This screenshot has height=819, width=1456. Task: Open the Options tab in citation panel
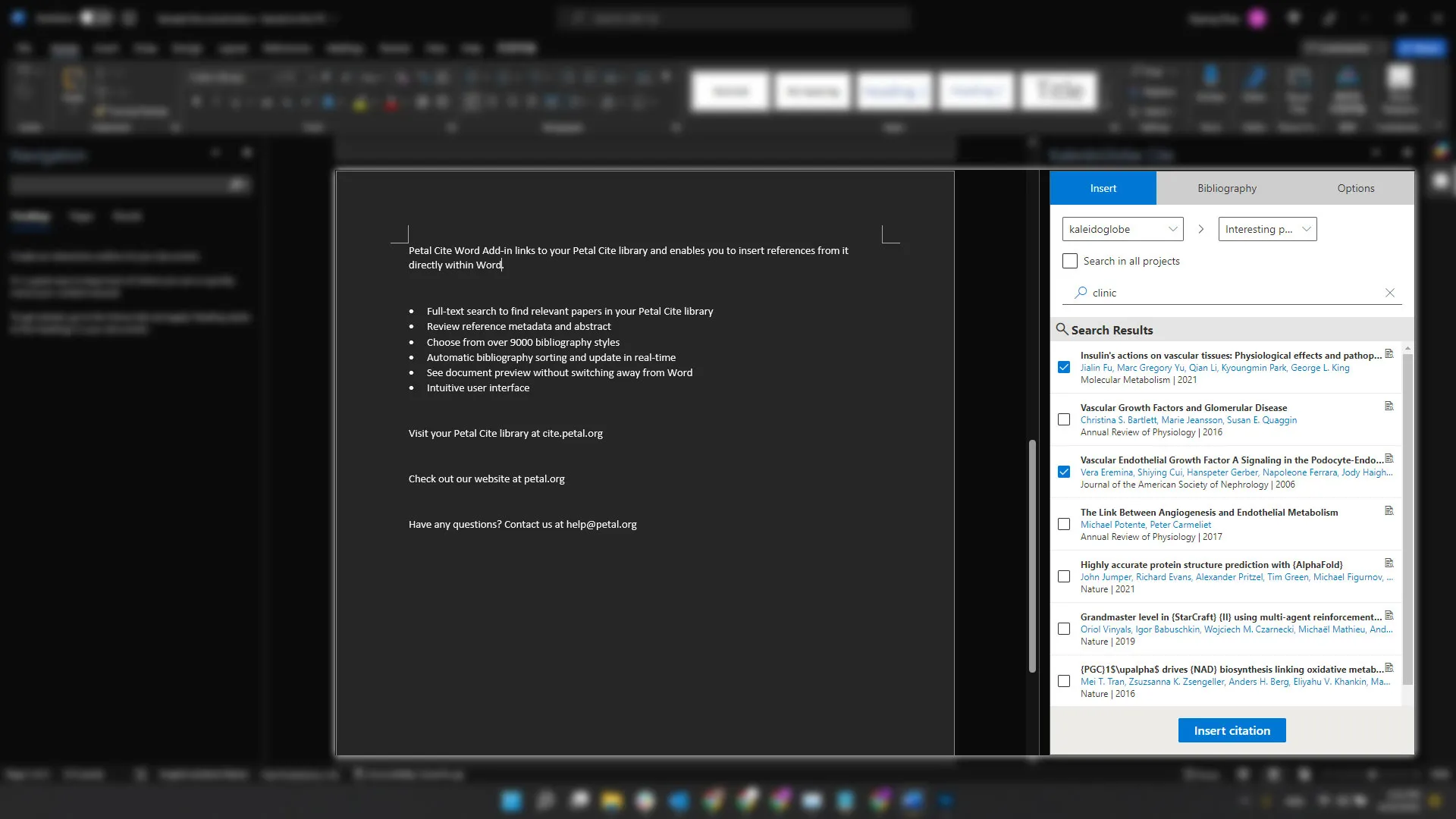pyautogui.click(x=1356, y=188)
